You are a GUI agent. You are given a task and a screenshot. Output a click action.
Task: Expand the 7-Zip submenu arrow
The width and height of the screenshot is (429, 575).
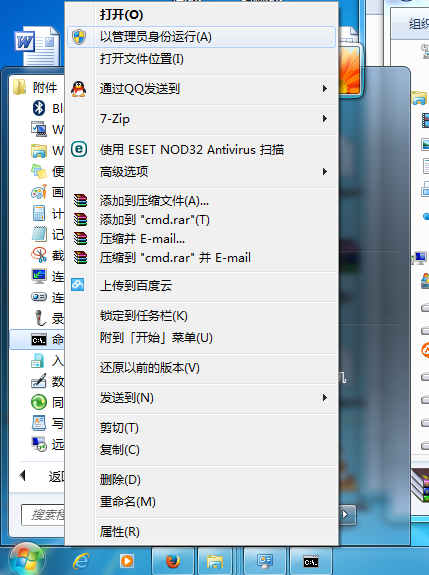pyautogui.click(x=324, y=119)
